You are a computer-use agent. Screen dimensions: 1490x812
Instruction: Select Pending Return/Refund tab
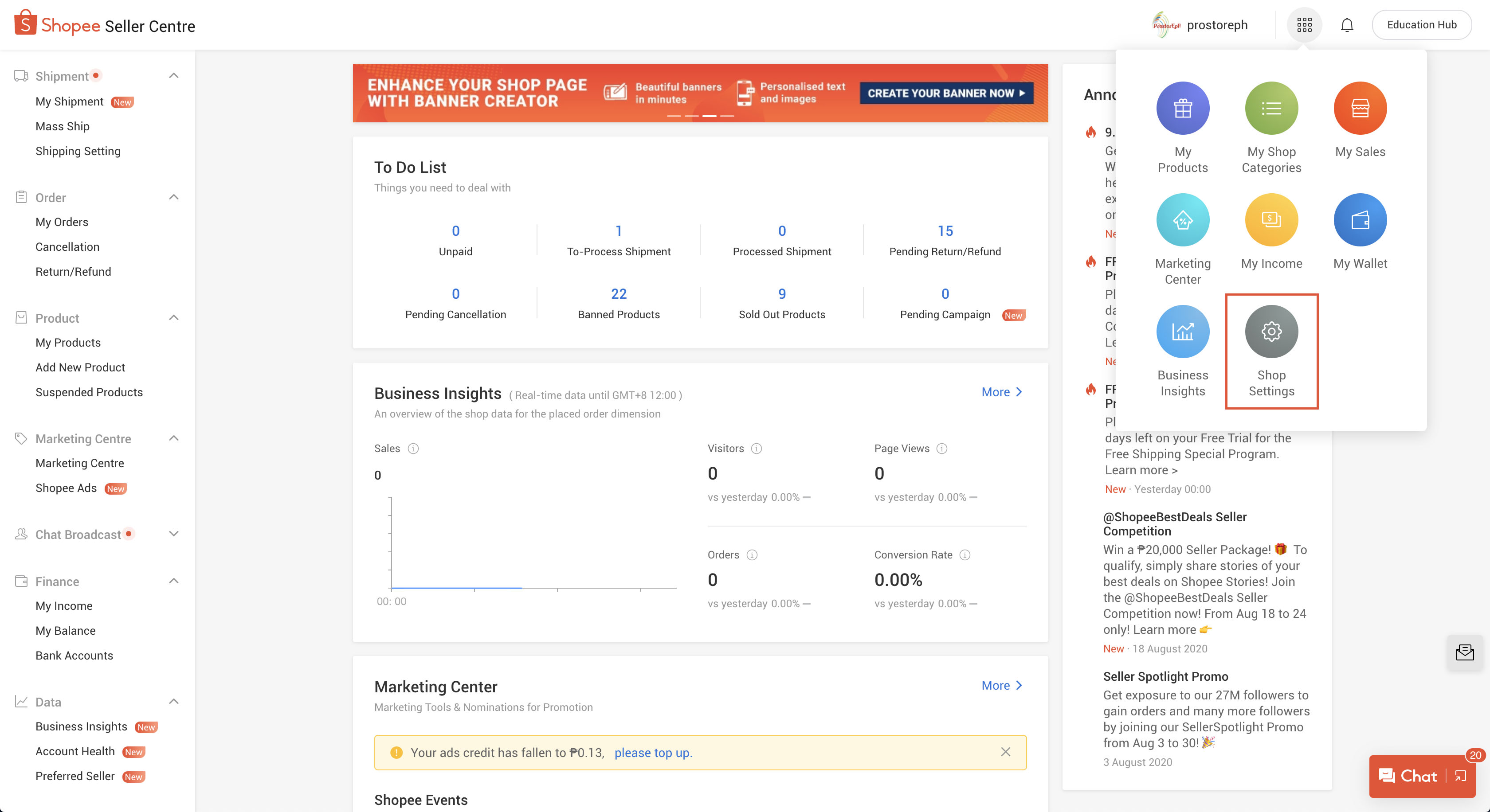coord(944,240)
